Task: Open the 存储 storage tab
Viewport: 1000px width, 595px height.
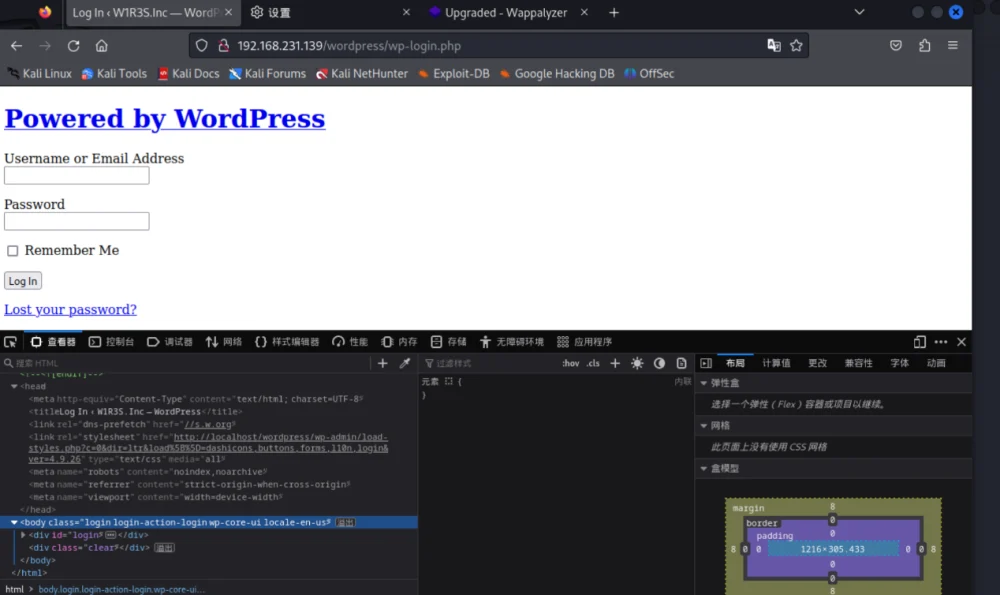Action: (448, 342)
